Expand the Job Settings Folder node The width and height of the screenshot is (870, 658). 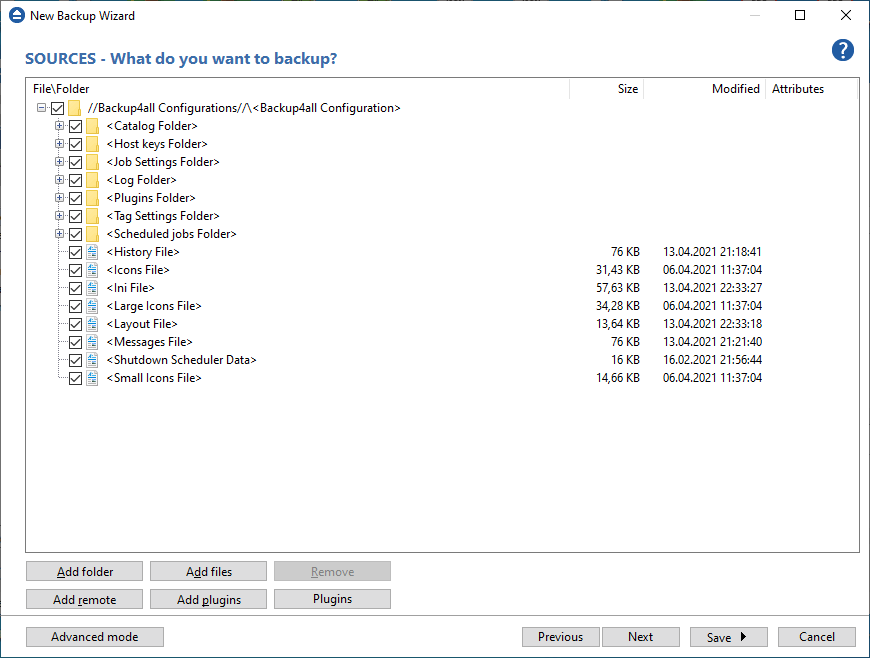(x=59, y=161)
